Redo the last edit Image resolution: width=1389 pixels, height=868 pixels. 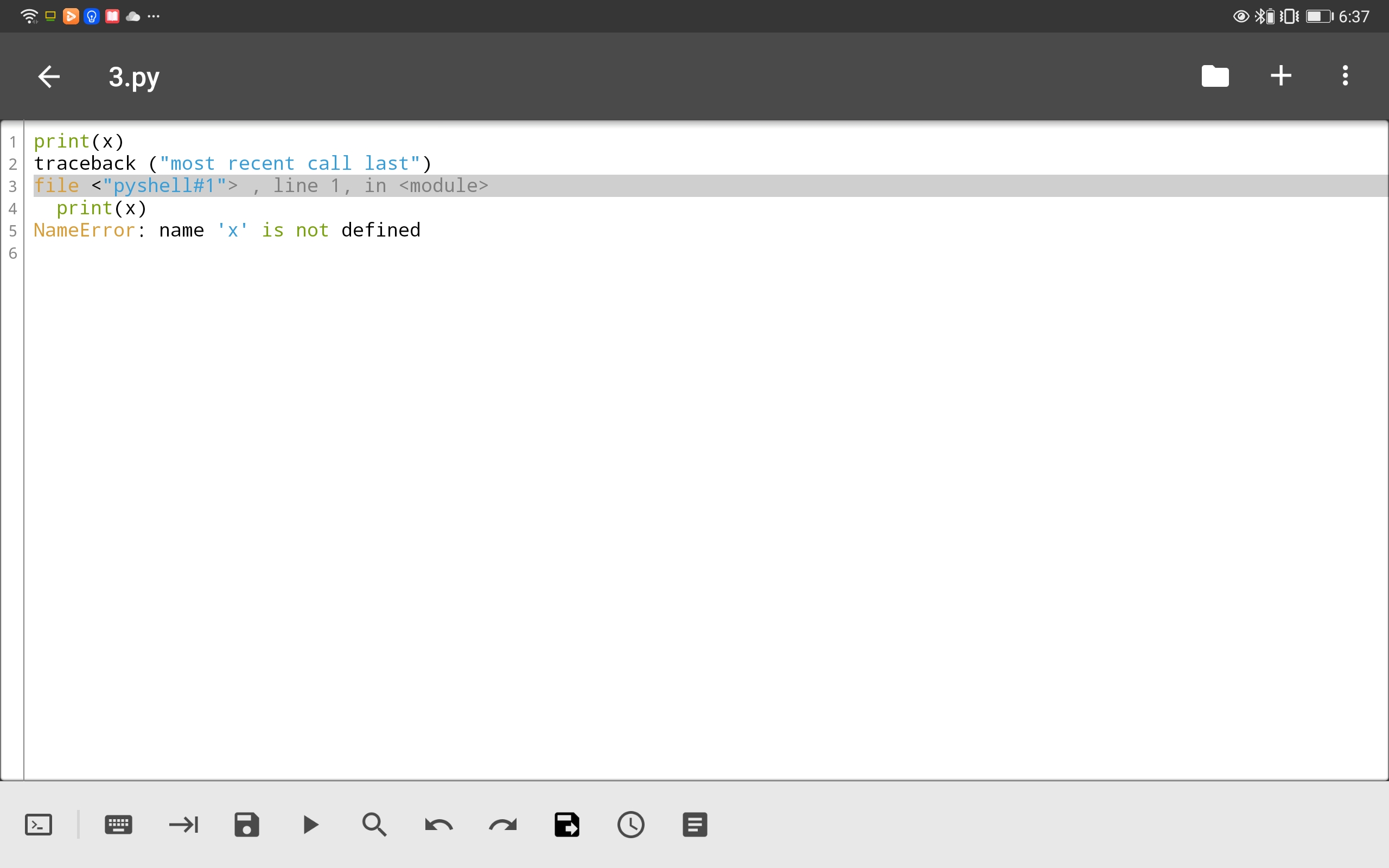pos(503,825)
